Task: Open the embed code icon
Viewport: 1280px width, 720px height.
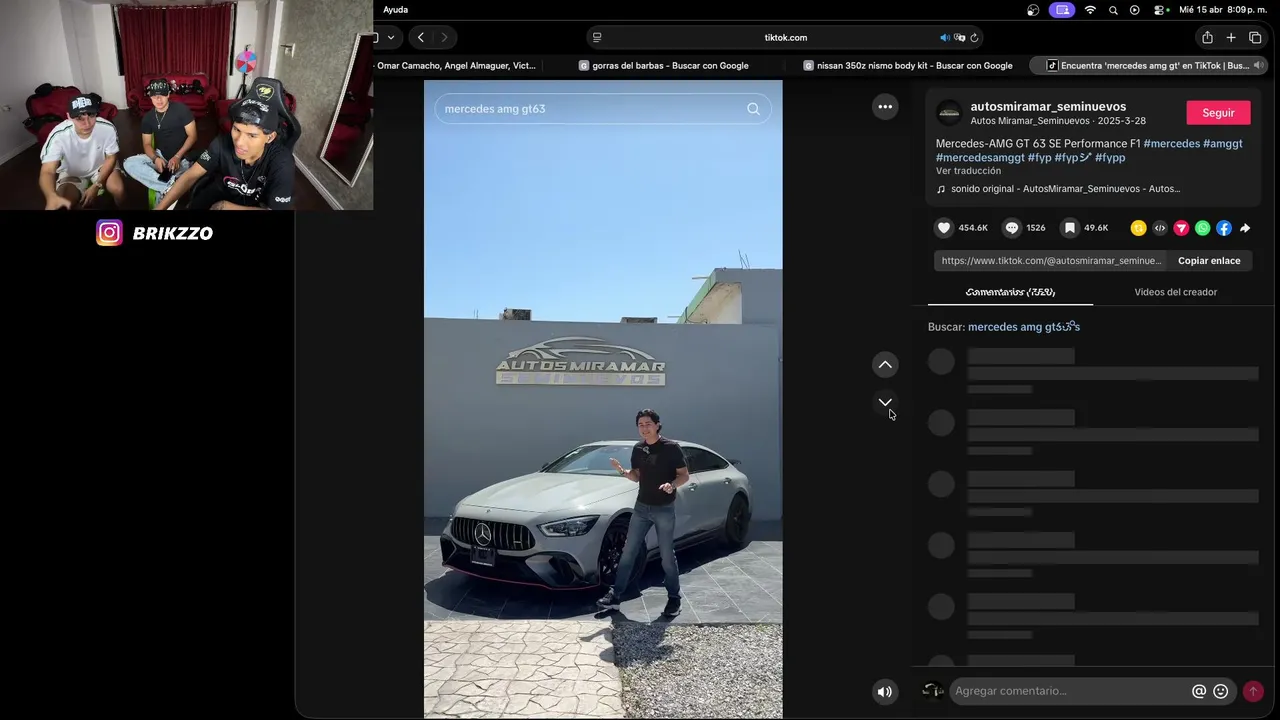Action: pos(1160,228)
